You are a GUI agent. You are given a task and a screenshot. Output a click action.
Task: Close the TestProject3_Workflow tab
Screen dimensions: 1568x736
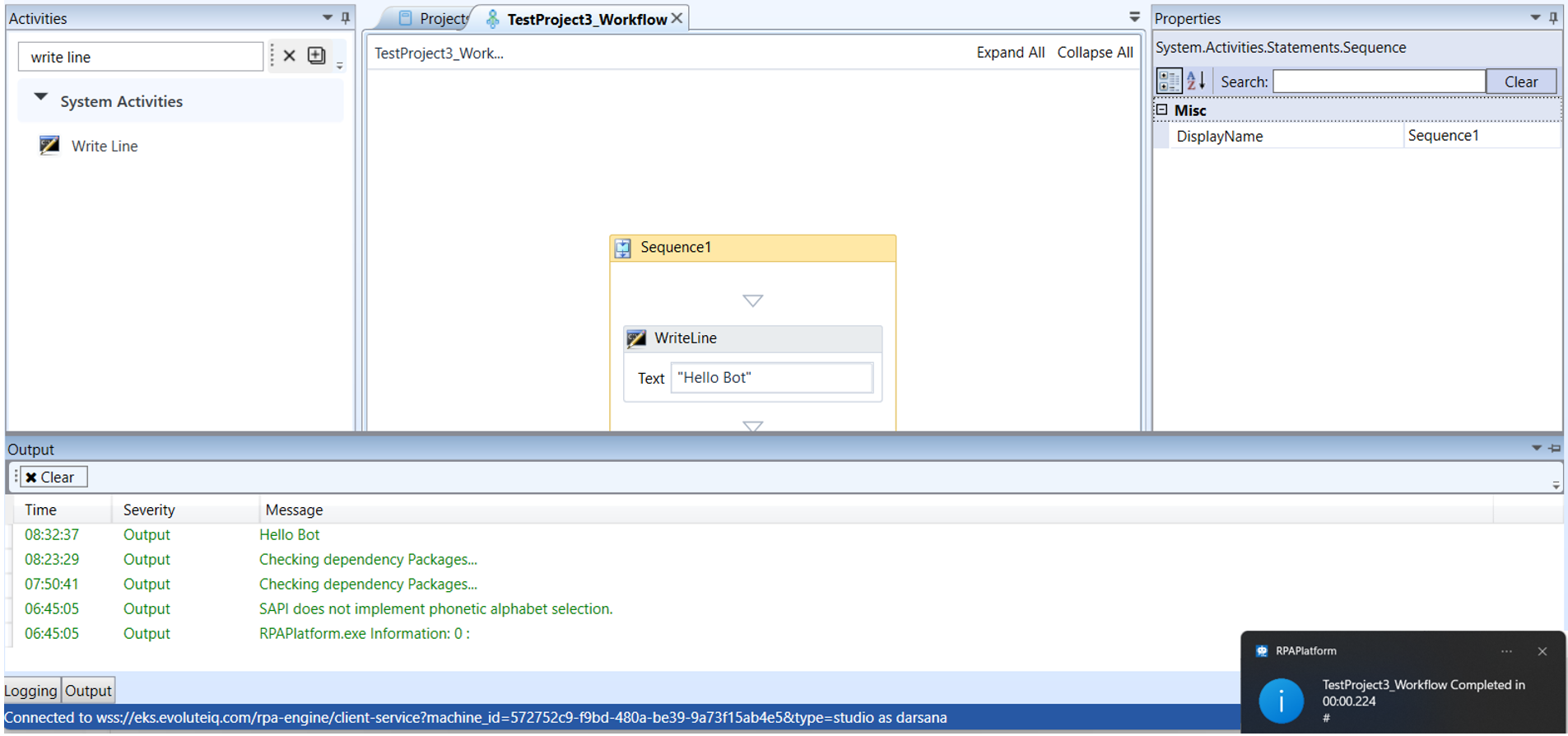[x=677, y=18]
